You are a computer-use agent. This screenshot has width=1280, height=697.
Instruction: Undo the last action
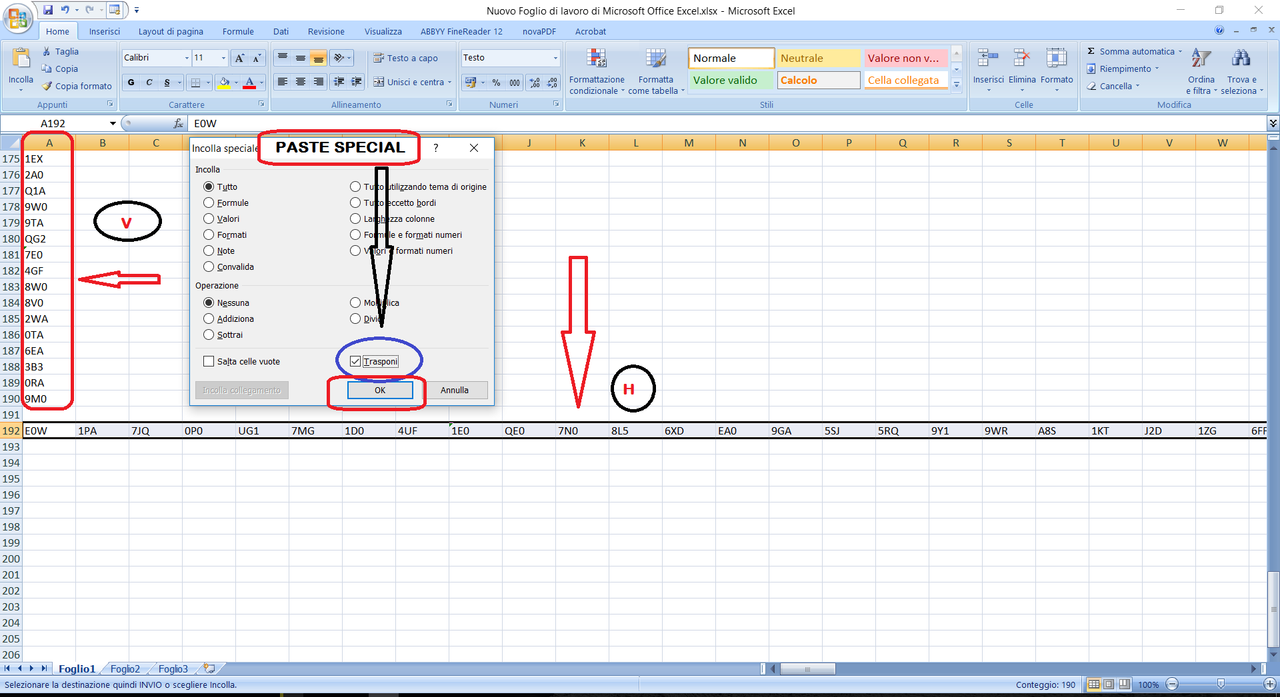pyautogui.click(x=65, y=9)
